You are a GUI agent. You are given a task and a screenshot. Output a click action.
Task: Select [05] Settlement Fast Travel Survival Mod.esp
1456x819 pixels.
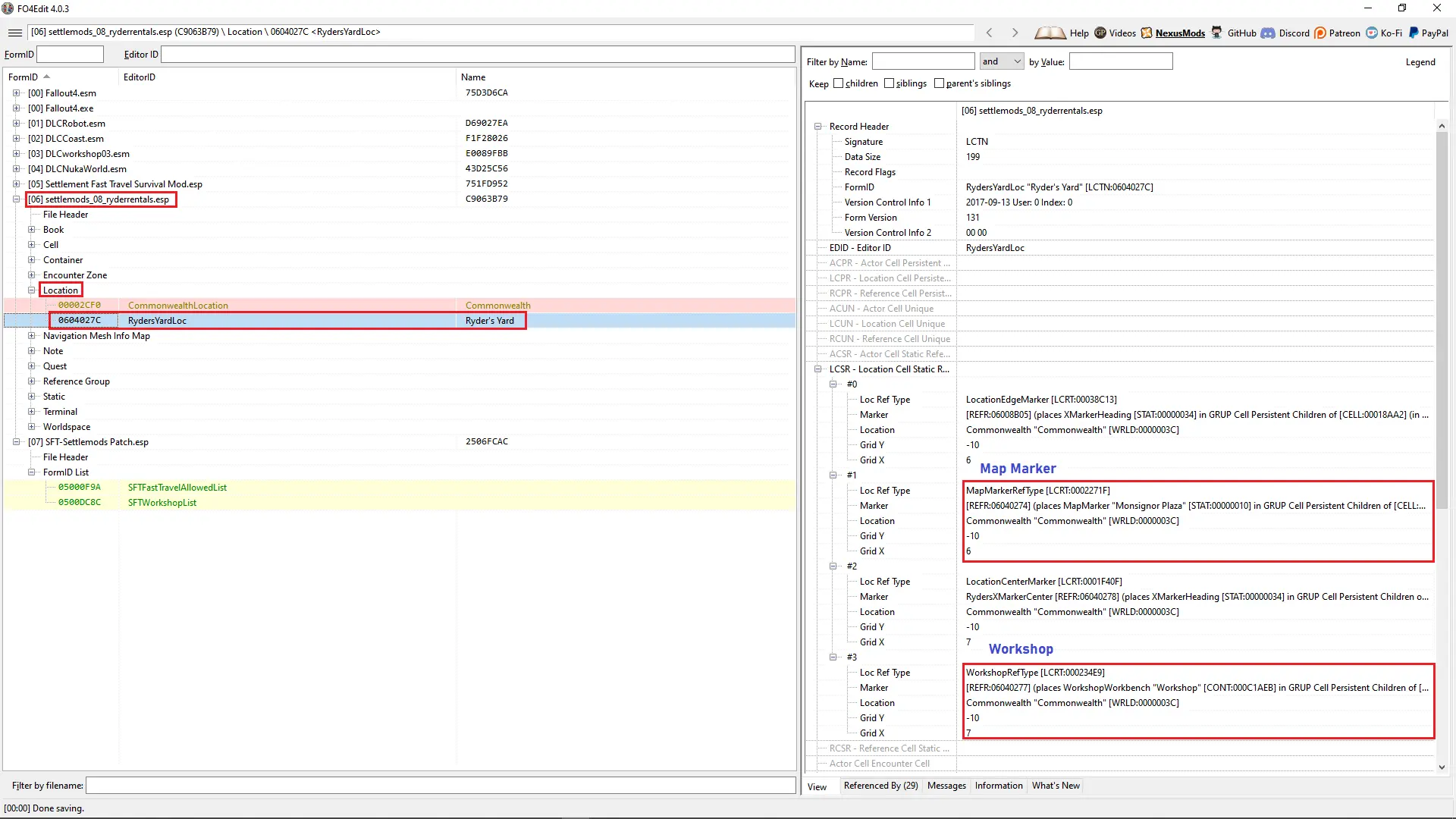pos(115,184)
